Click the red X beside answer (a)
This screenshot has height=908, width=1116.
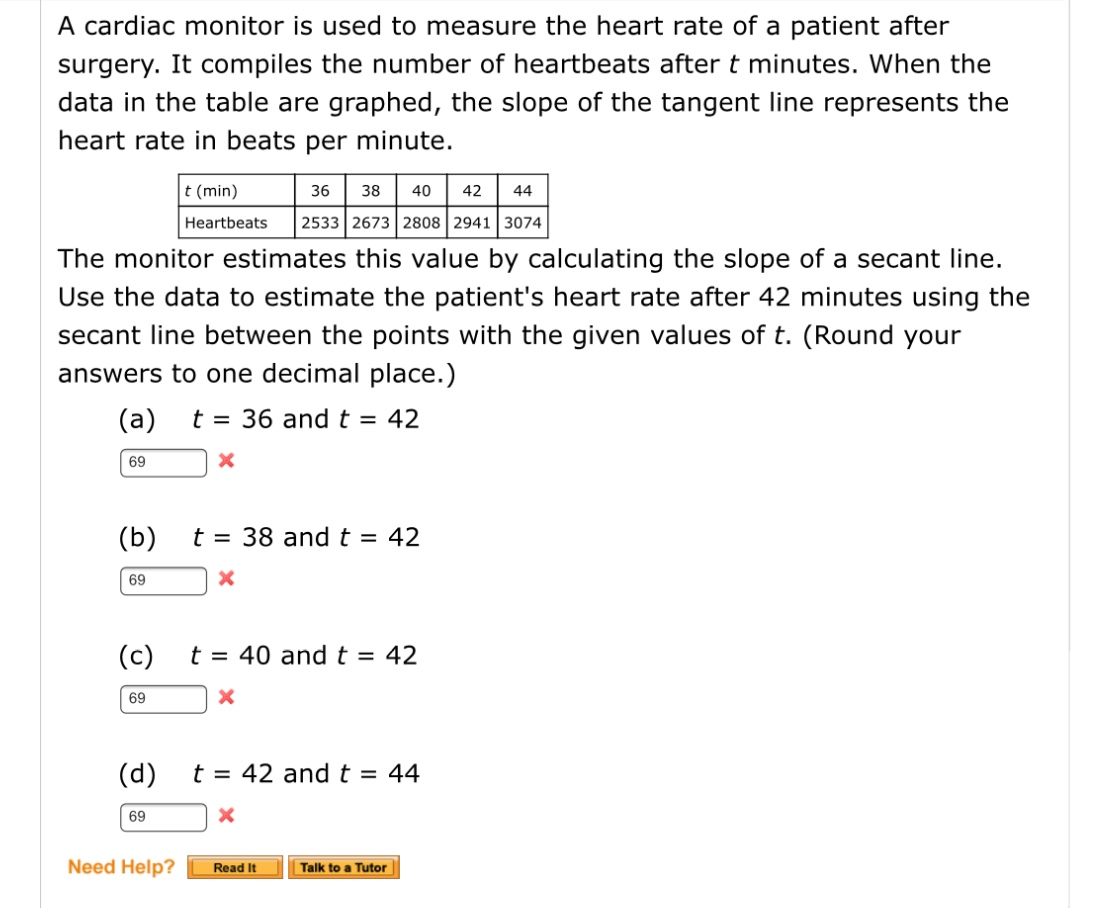click(226, 461)
